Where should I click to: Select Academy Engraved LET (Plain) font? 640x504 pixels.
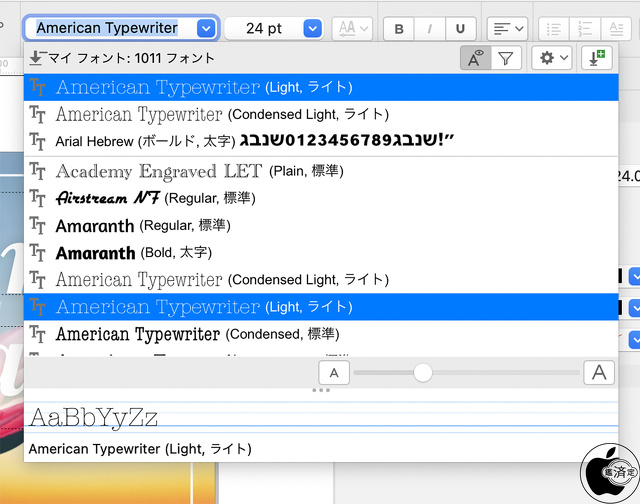click(x=321, y=171)
